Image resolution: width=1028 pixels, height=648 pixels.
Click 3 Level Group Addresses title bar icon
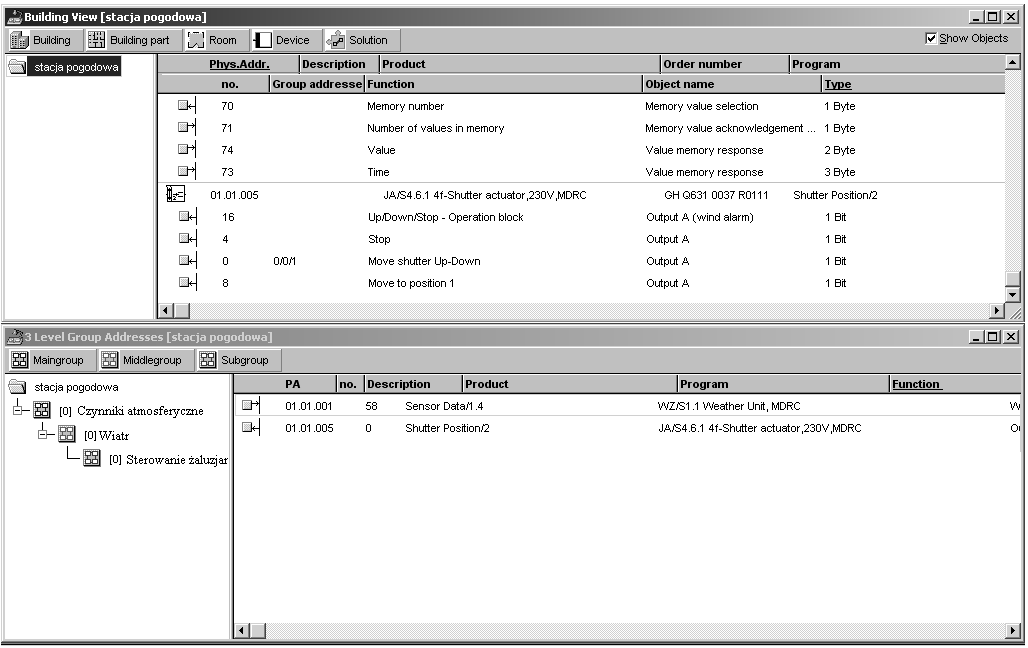(x=14, y=337)
